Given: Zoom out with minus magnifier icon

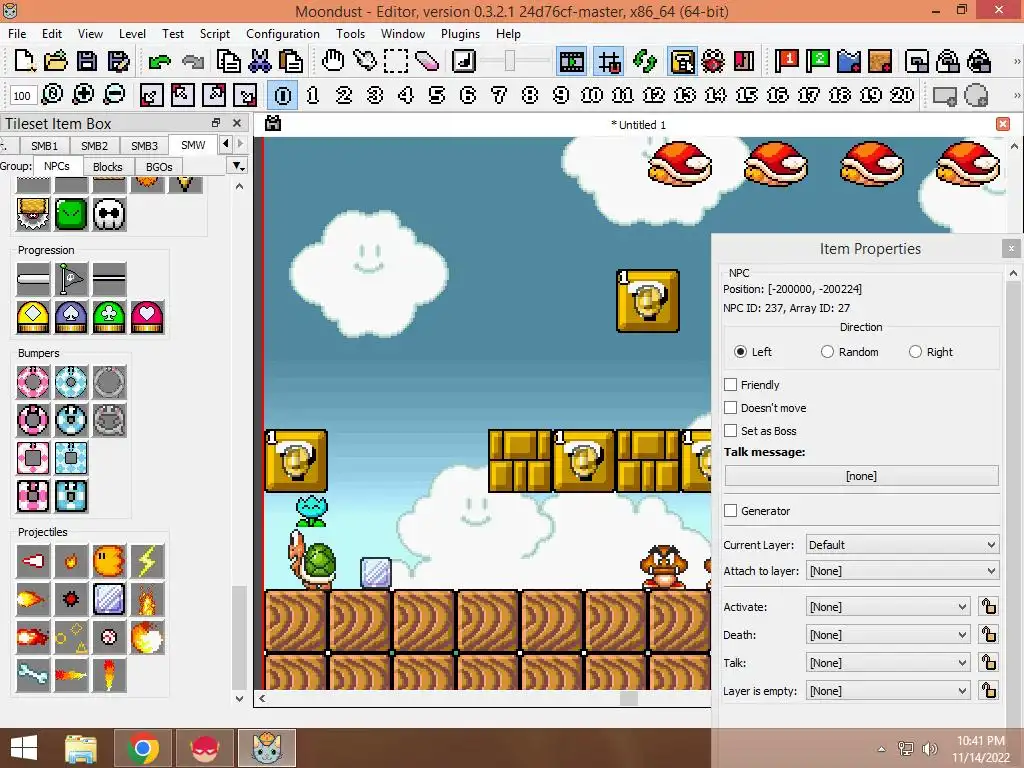Looking at the screenshot, I should click(114, 95).
